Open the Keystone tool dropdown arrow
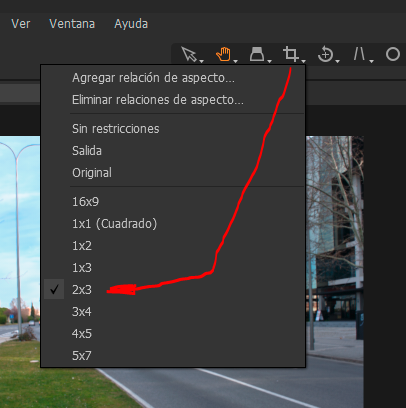 tap(371, 61)
